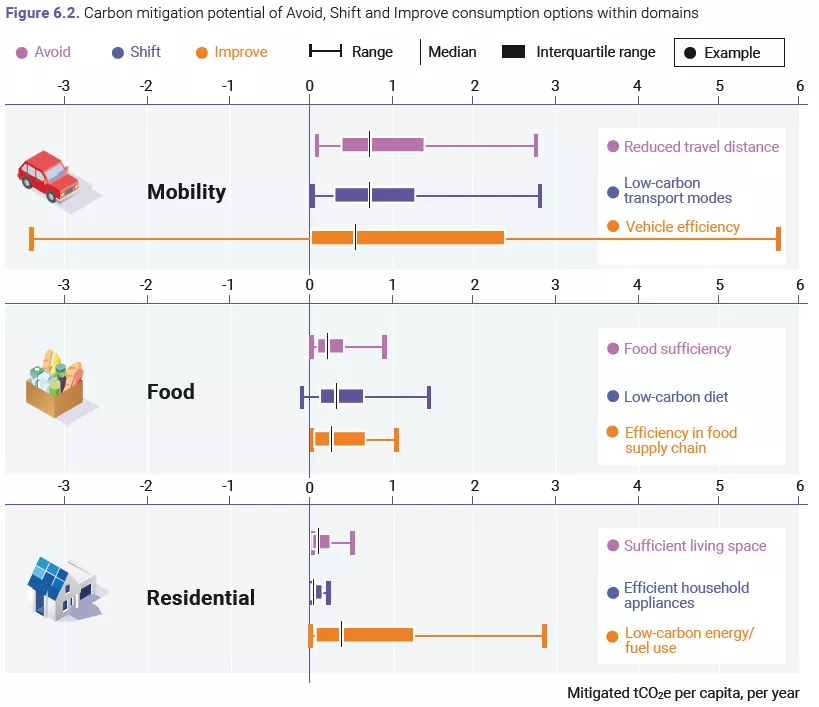Click the Efficient household appliances label
819x707 pixels.
686,595
